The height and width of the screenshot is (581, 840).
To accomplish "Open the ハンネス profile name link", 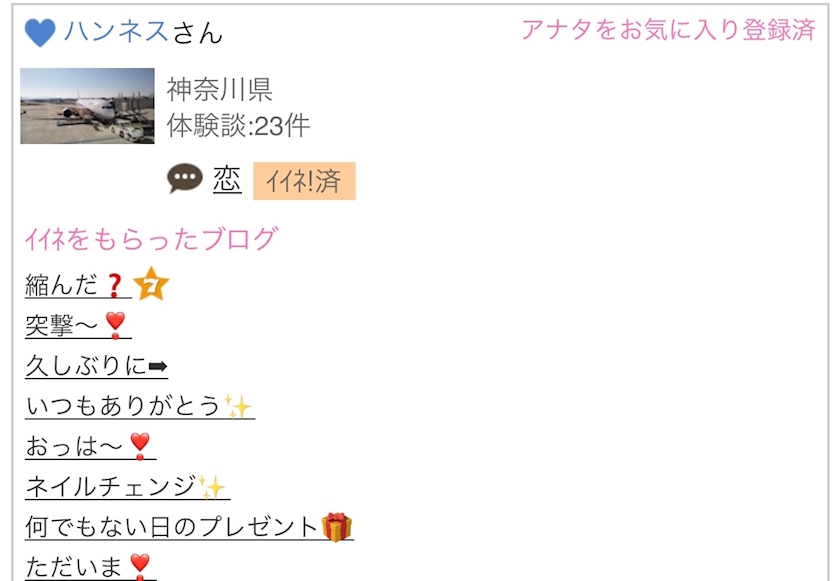I will (116, 31).
